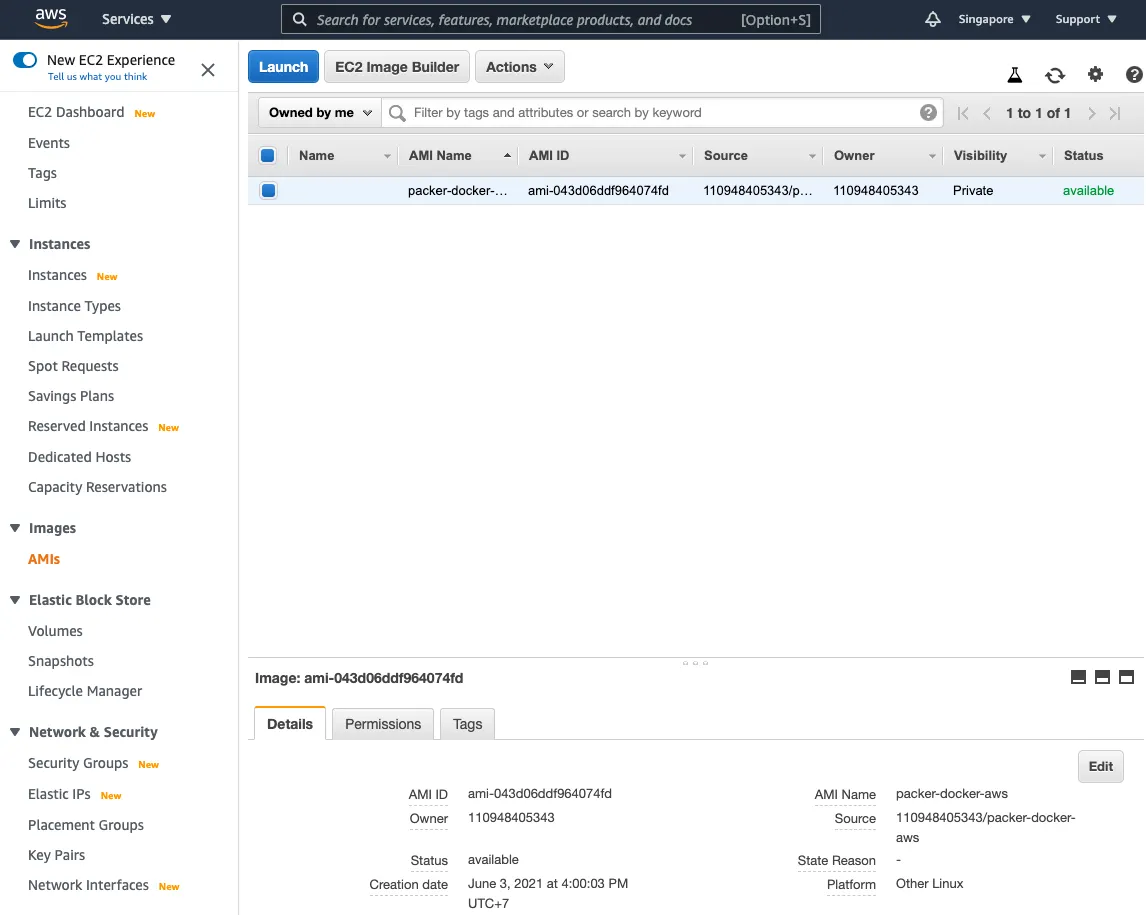This screenshot has height=915, width=1146.
Task: Refresh the AMI list
Action: pyautogui.click(x=1055, y=75)
